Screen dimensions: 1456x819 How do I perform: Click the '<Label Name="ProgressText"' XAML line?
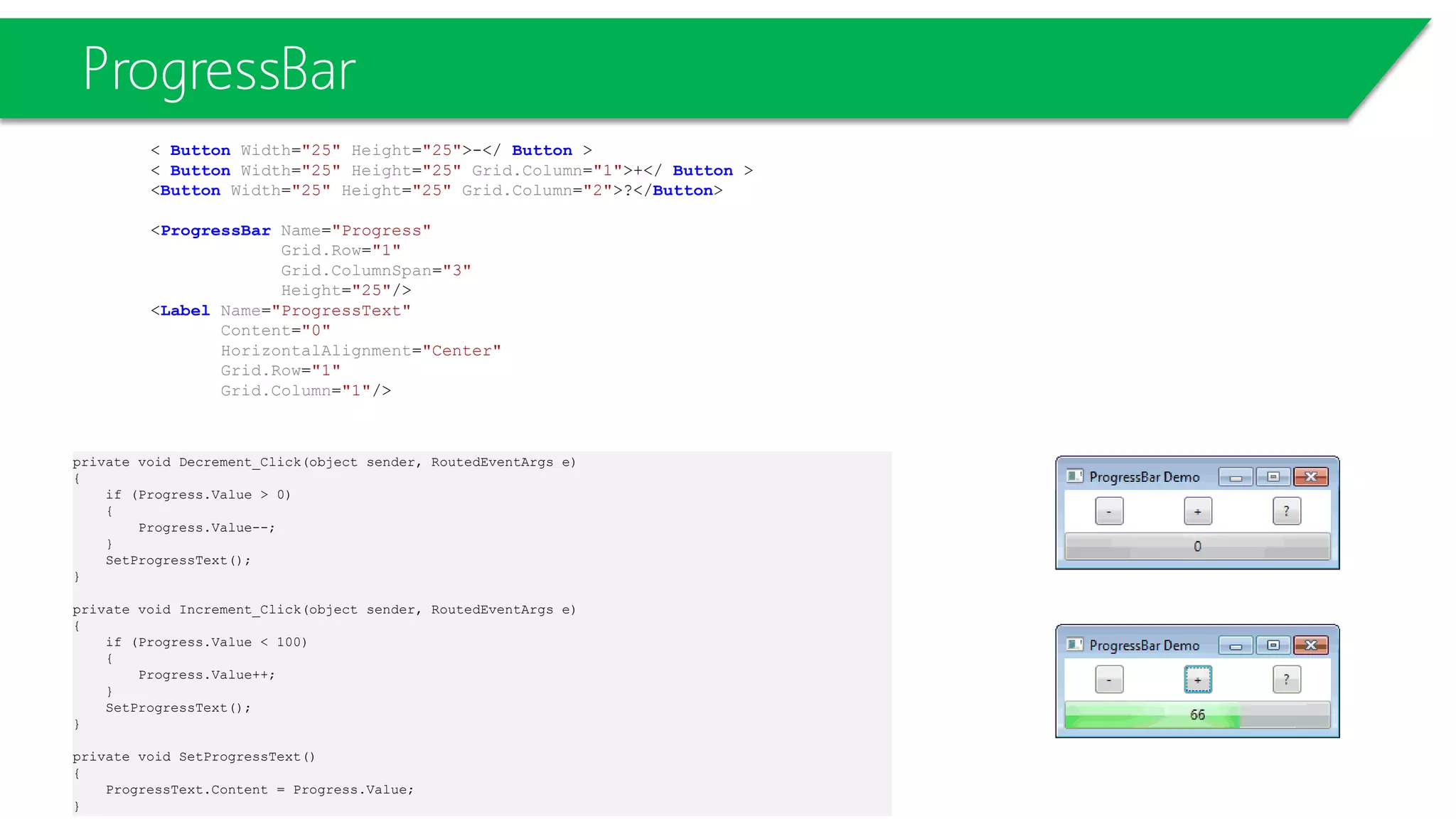coord(281,311)
